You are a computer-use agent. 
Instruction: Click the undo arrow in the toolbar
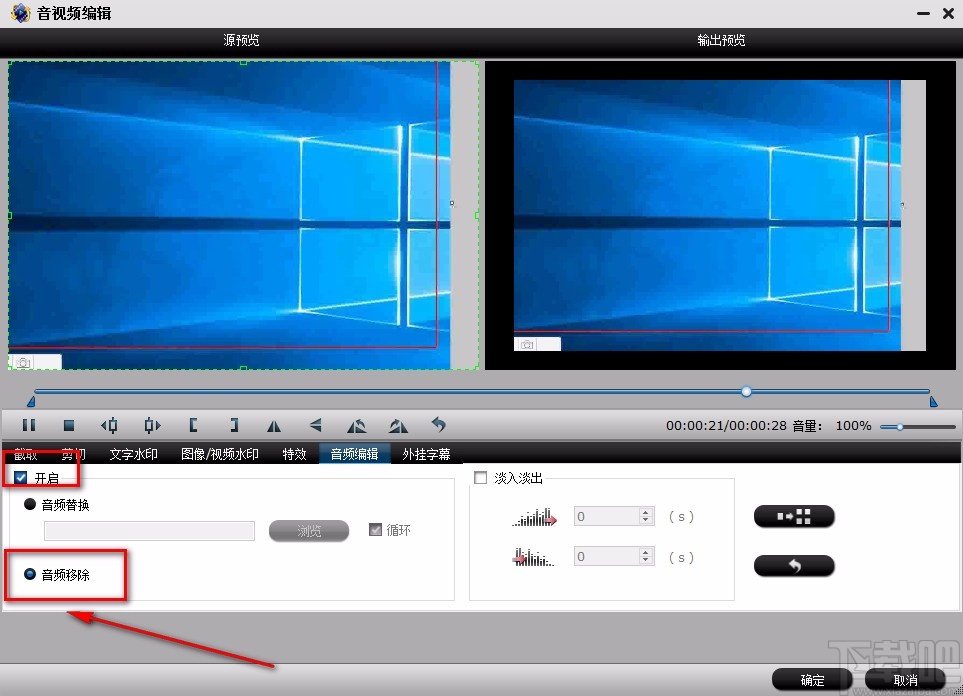439,425
